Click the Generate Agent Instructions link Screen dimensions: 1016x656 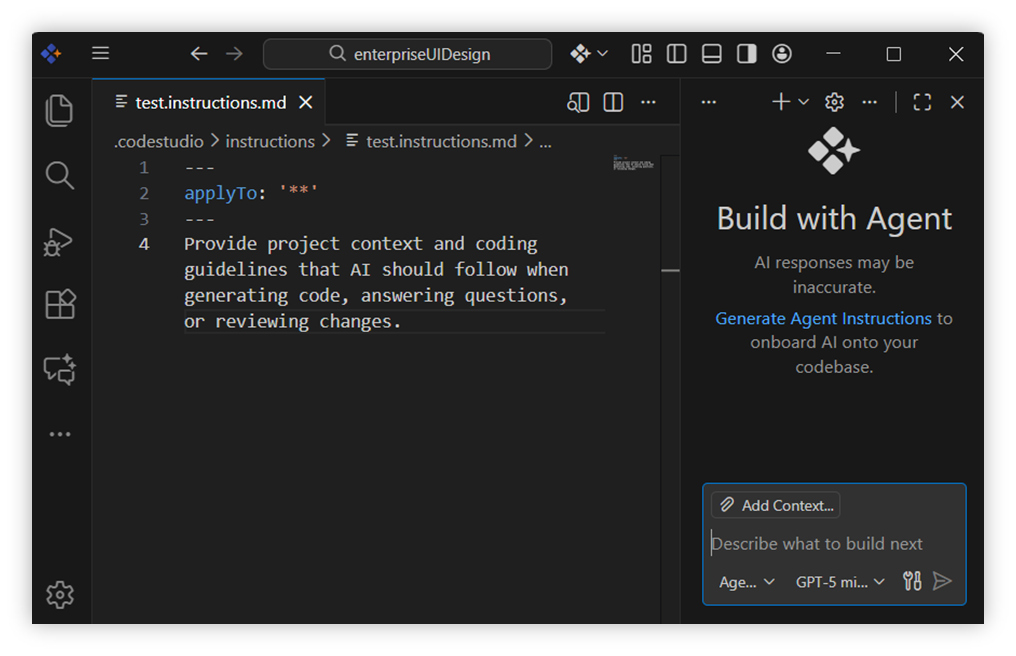(823, 318)
